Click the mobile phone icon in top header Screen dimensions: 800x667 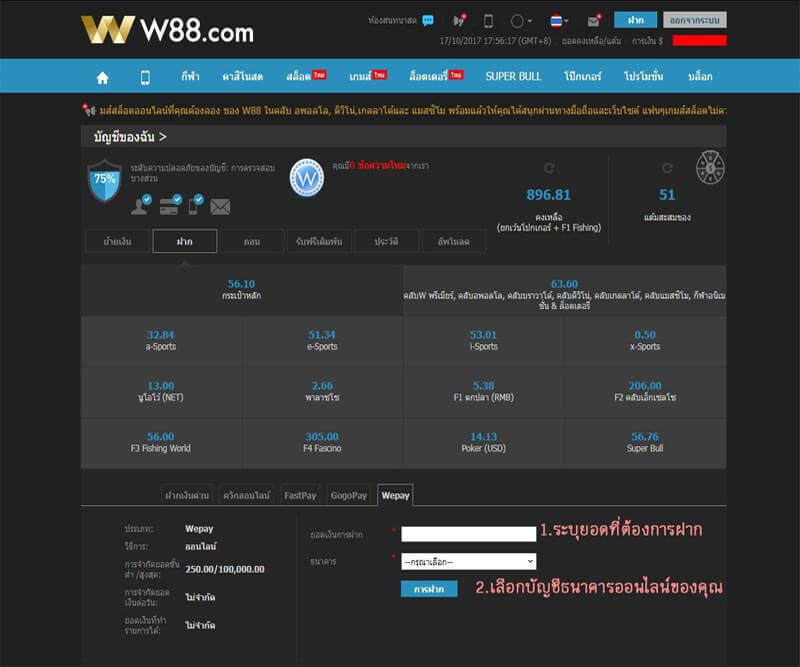(x=488, y=21)
